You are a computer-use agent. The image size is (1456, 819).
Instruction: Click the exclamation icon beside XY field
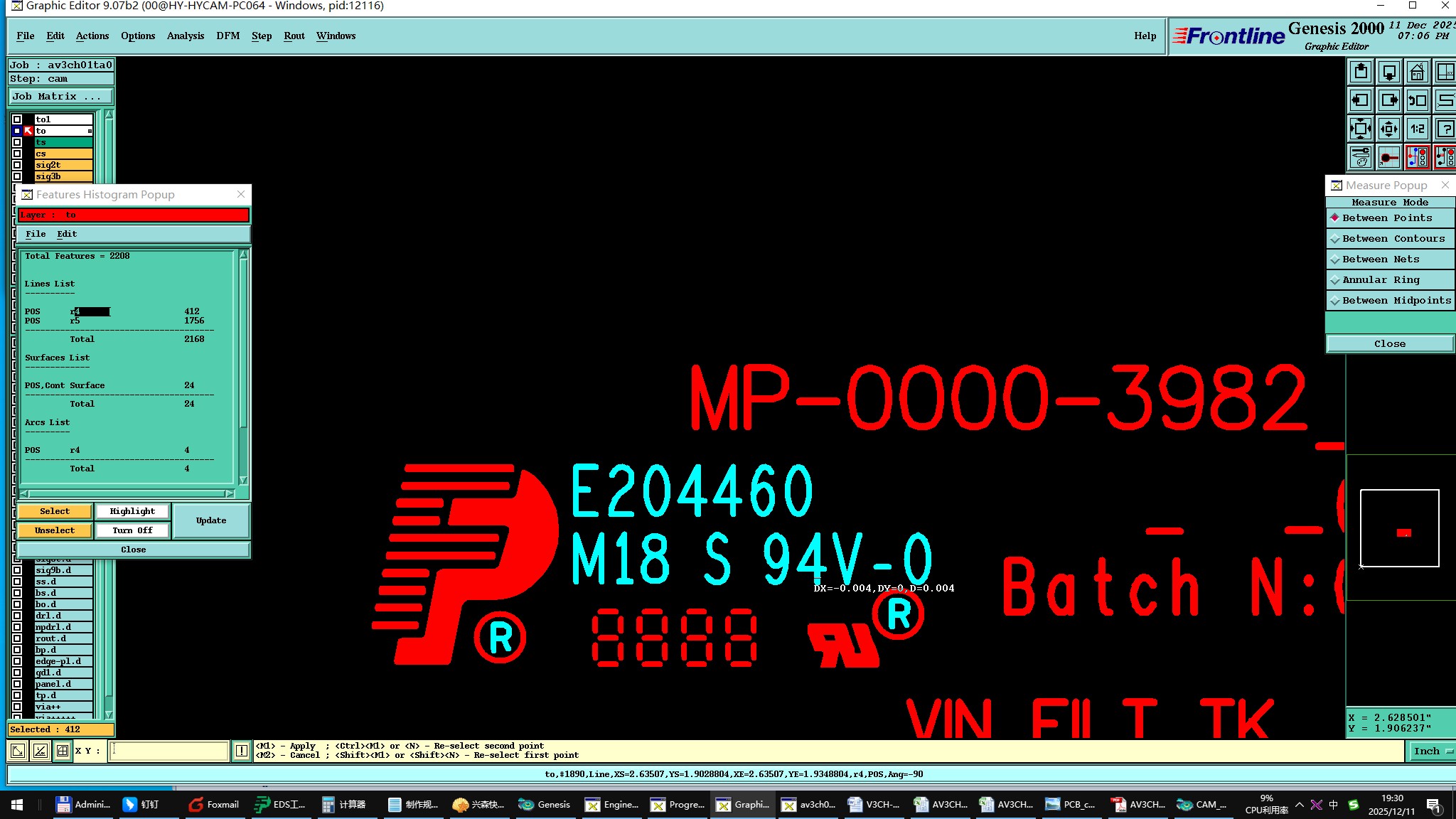pyautogui.click(x=242, y=751)
